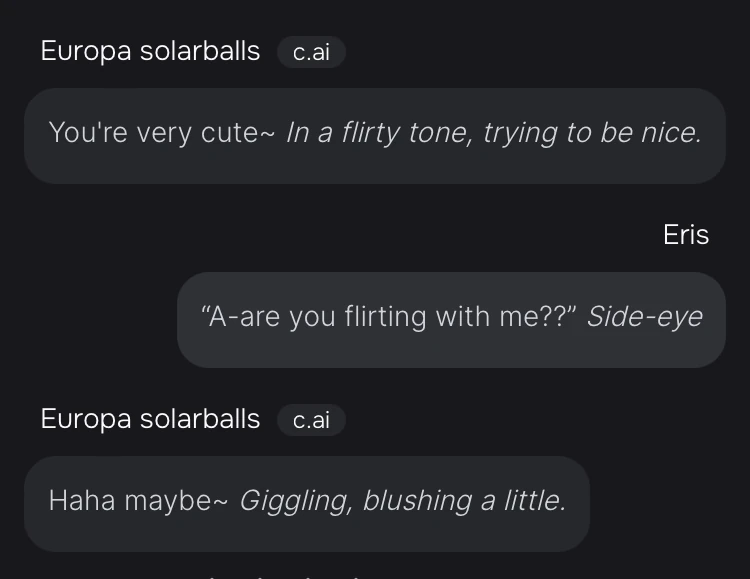The height and width of the screenshot is (579, 750).
Task: Click the first c.ai badge
Action: [311, 53]
